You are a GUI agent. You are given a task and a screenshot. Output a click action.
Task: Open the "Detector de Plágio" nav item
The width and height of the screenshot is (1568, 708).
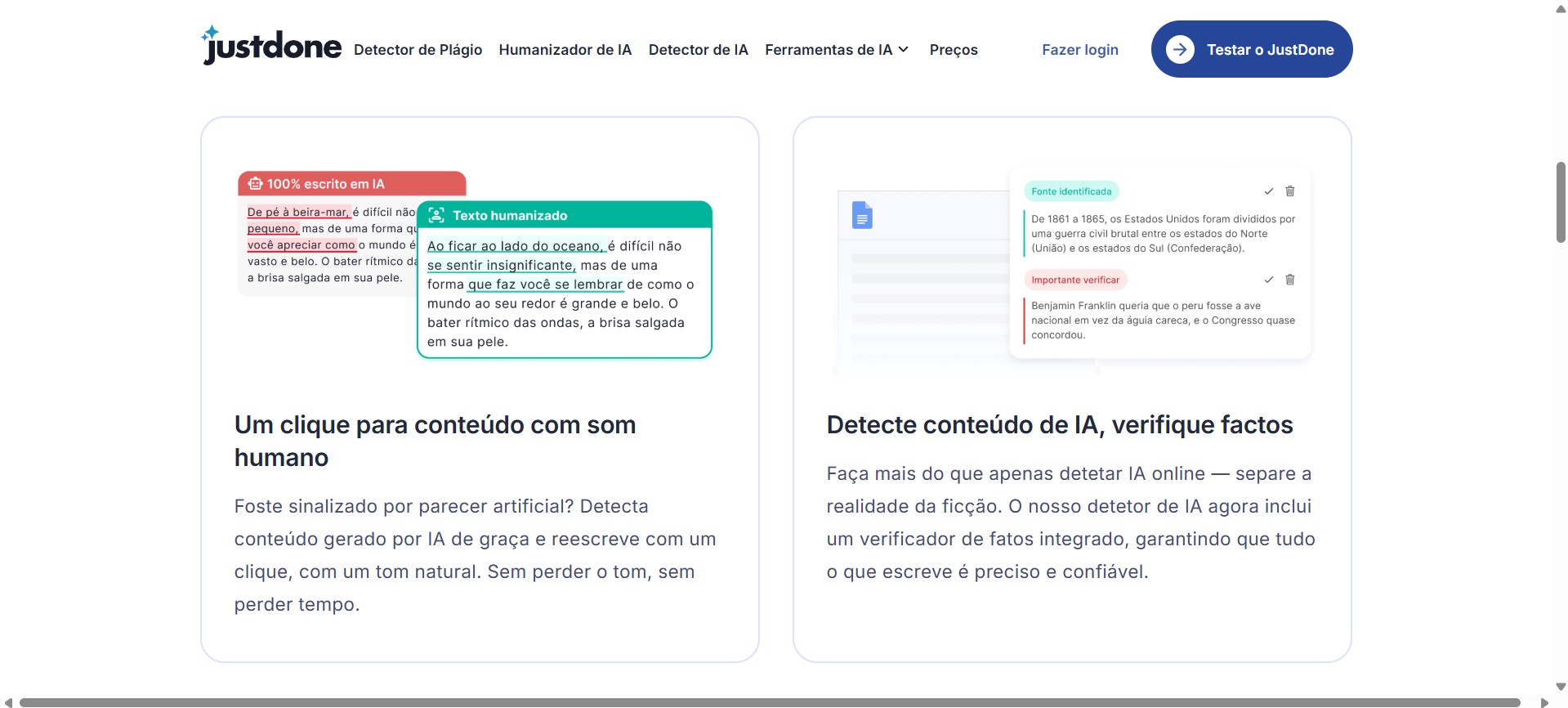[x=418, y=50]
